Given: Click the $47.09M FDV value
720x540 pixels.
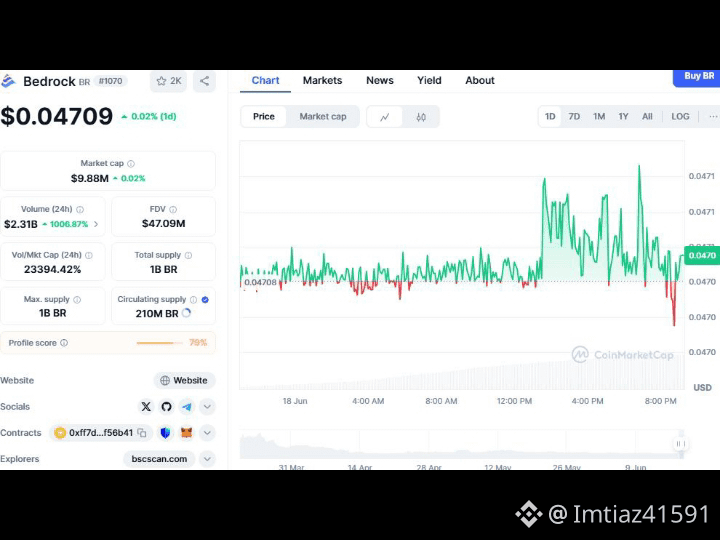Looking at the screenshot, I should pos(163,224).
